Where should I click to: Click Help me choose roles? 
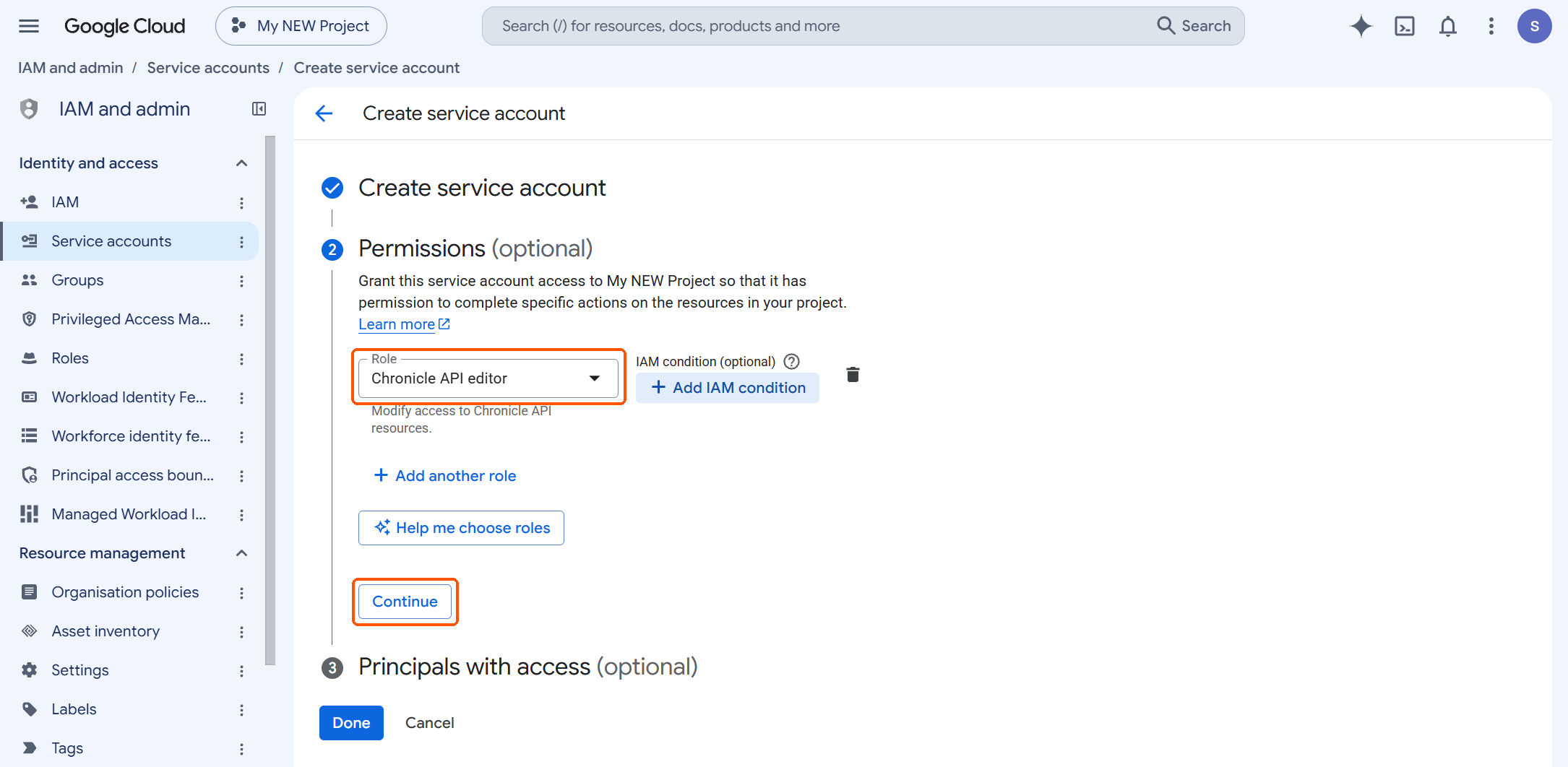461,528
